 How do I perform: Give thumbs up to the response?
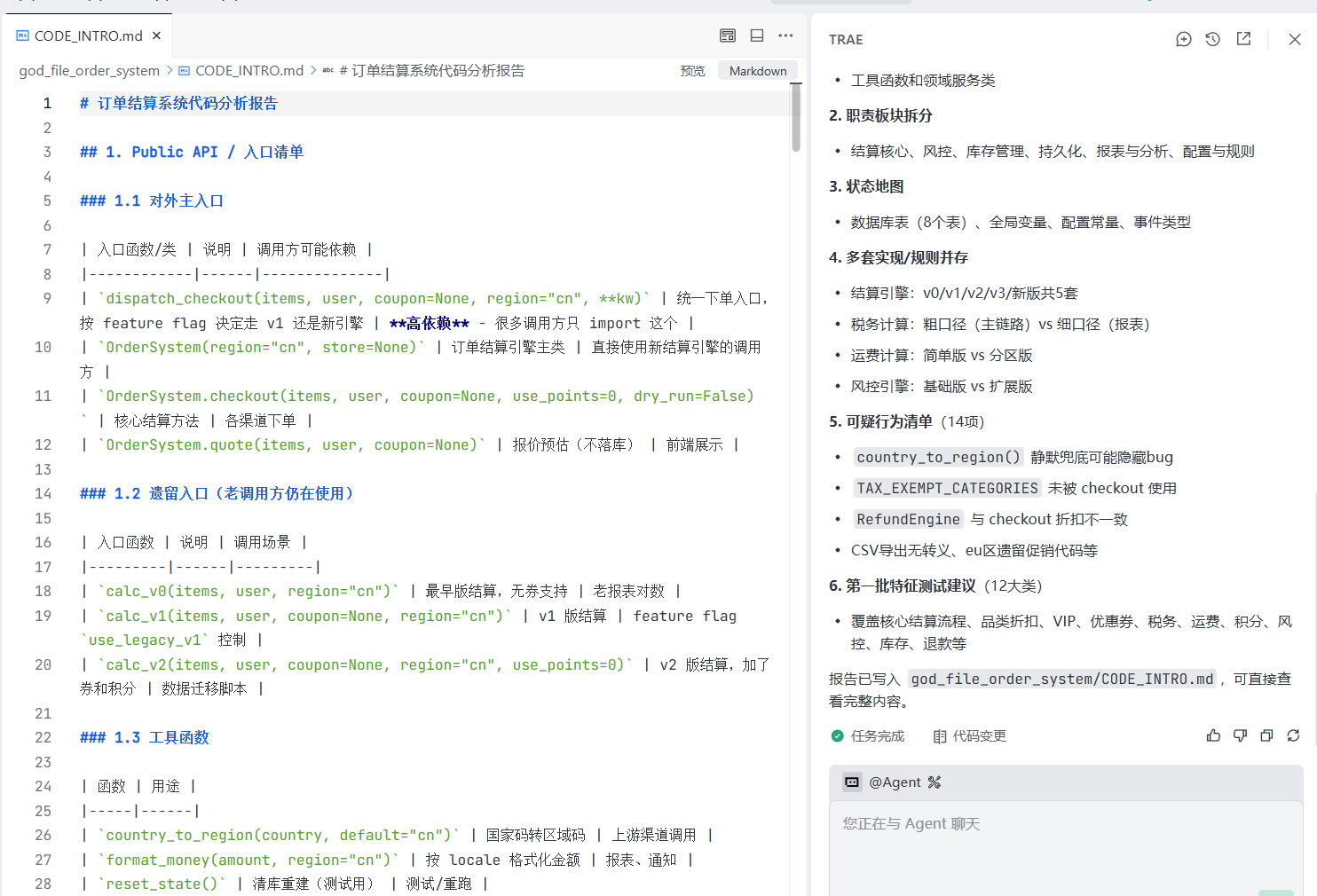pyautogui.click(x=1213, y=735)
